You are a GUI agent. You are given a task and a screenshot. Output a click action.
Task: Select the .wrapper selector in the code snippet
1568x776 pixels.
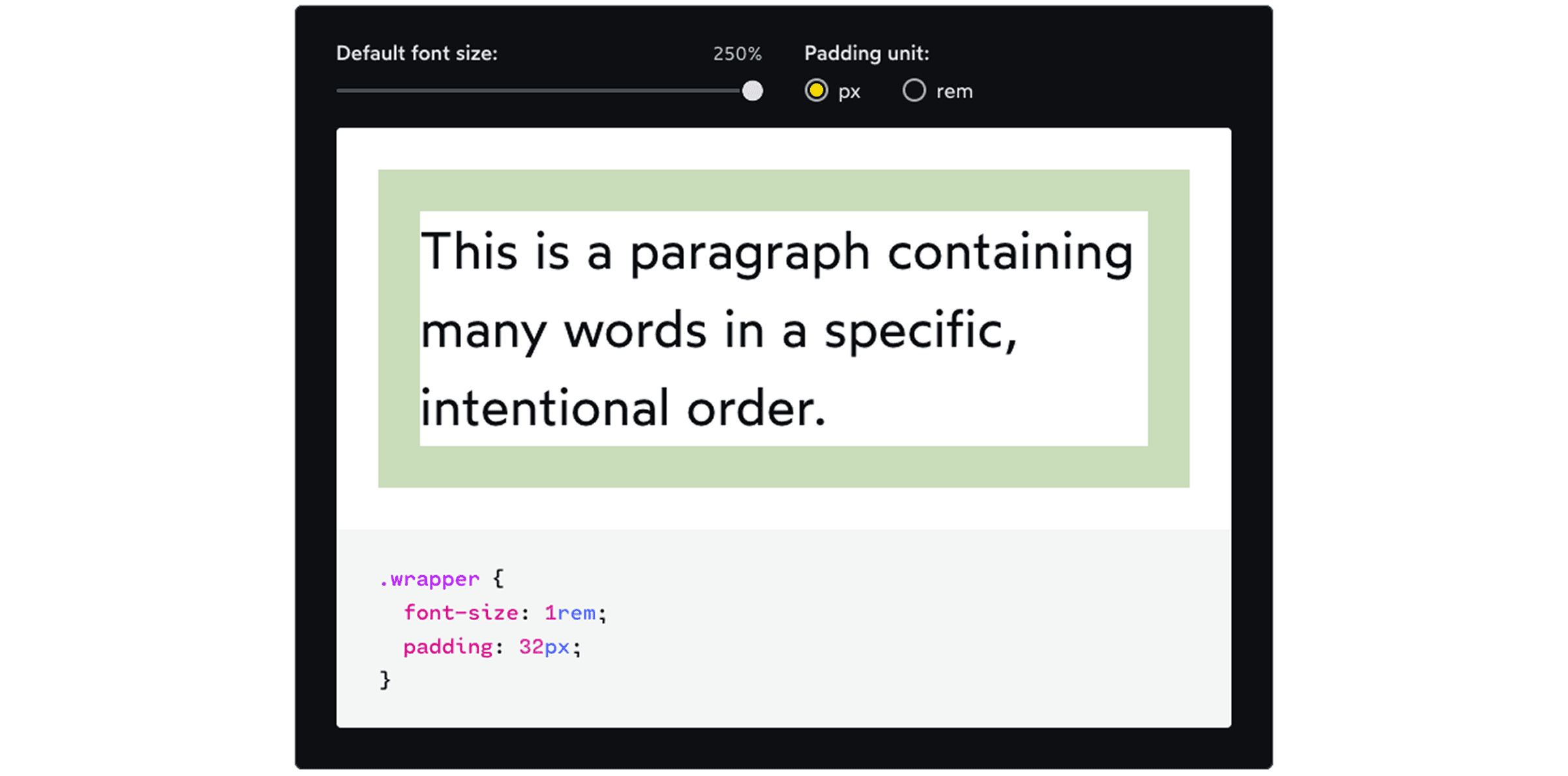430,578
